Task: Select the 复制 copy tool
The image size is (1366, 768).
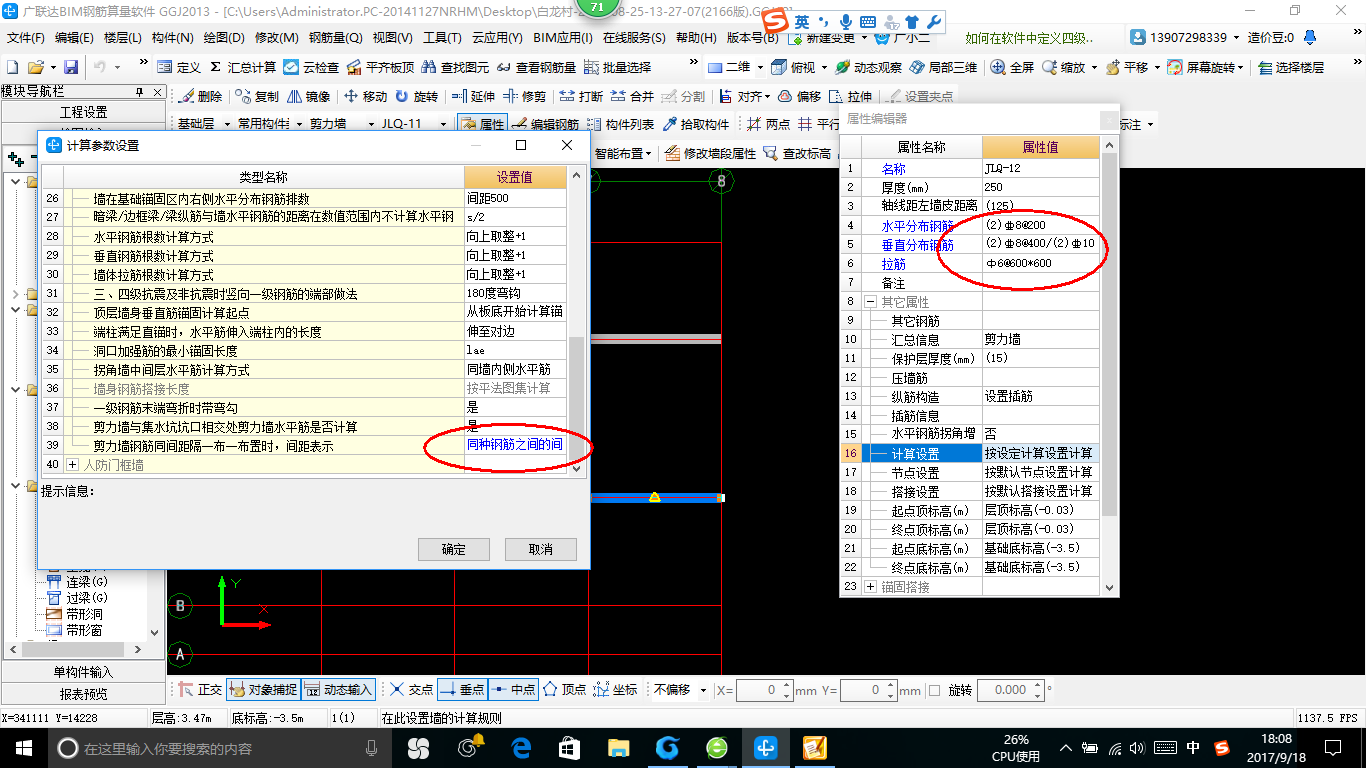Action: [256, 97]
